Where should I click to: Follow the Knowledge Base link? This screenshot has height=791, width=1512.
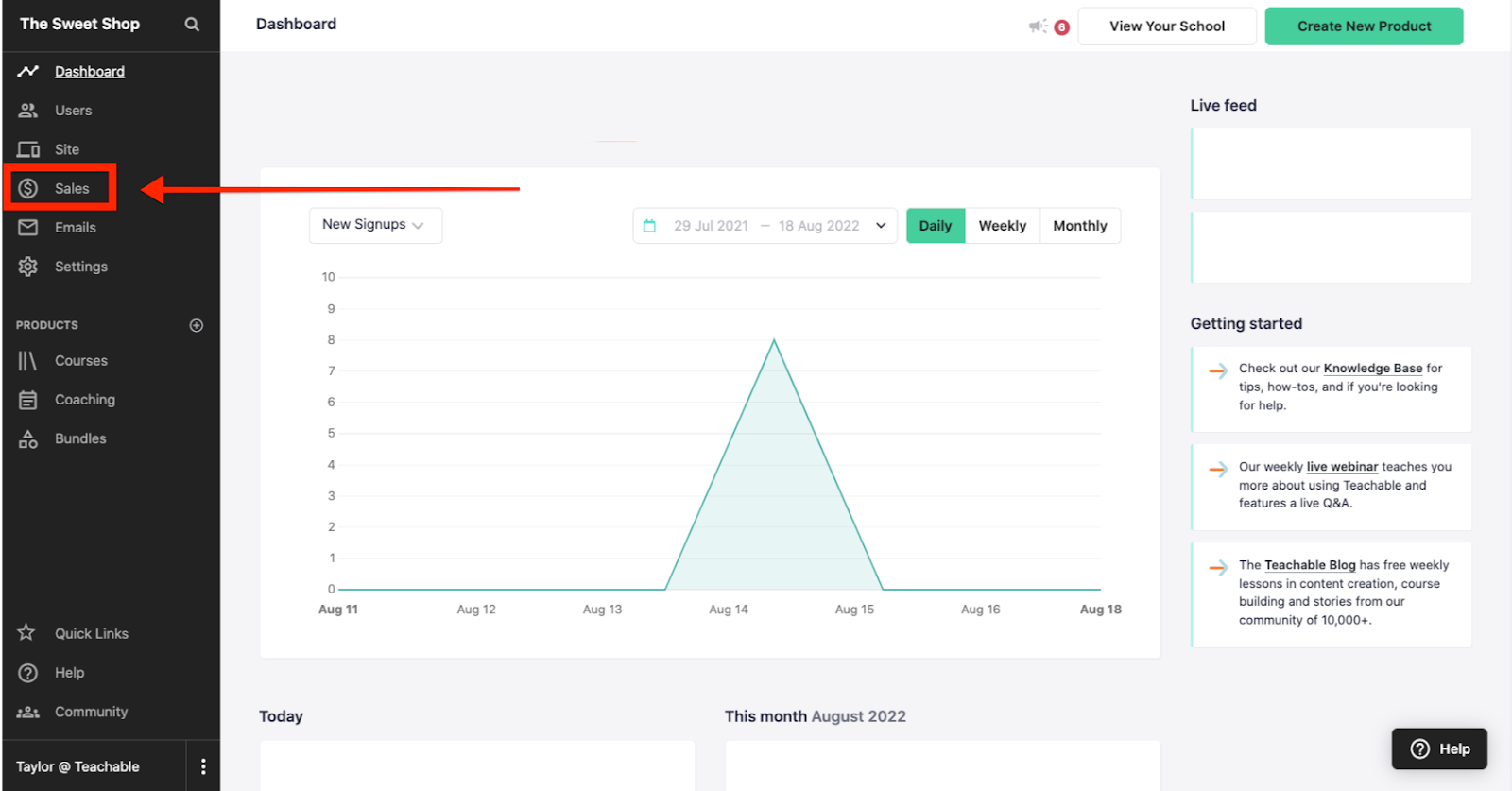1372,369
